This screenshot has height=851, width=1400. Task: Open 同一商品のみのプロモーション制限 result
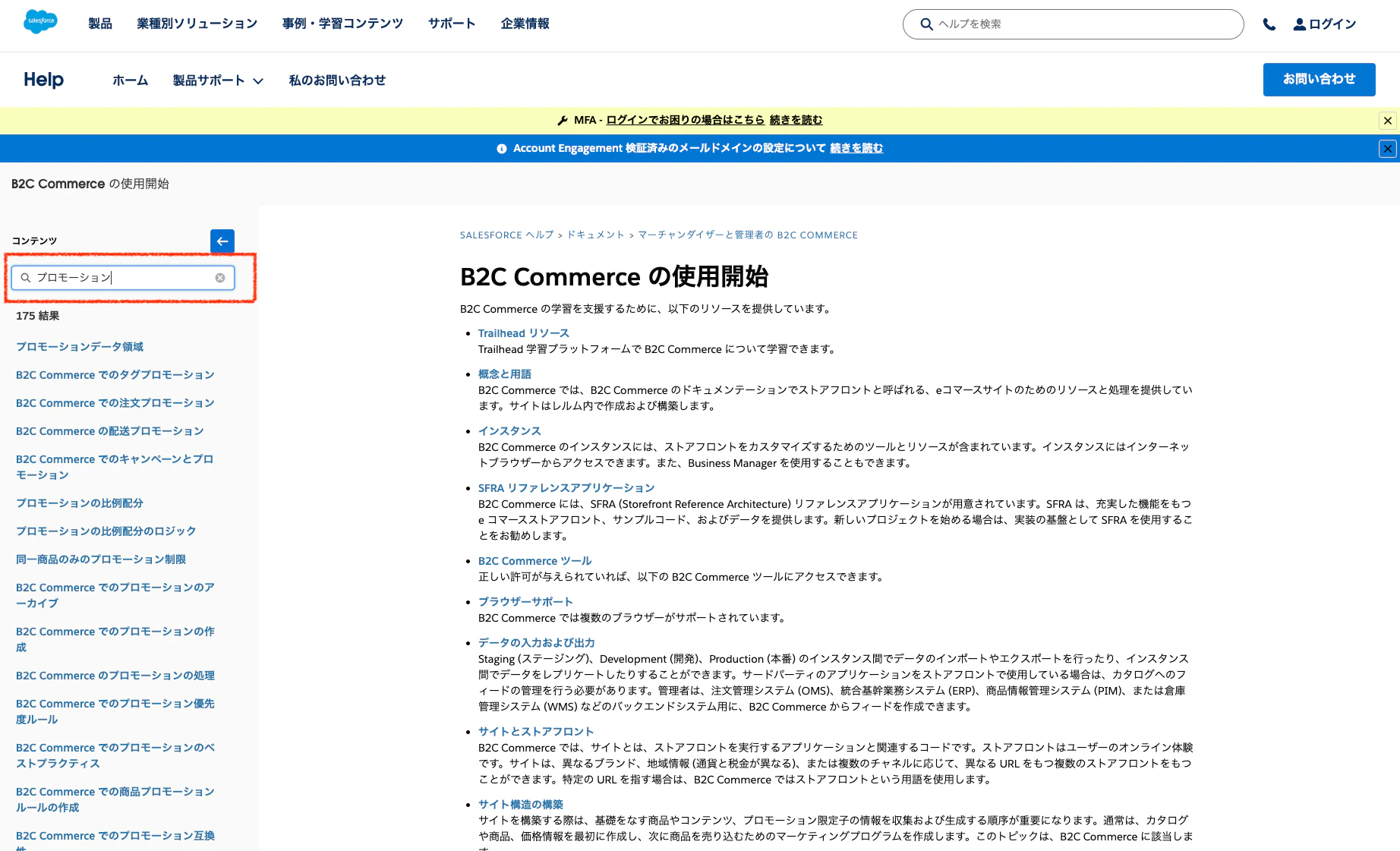pos(101,559)
